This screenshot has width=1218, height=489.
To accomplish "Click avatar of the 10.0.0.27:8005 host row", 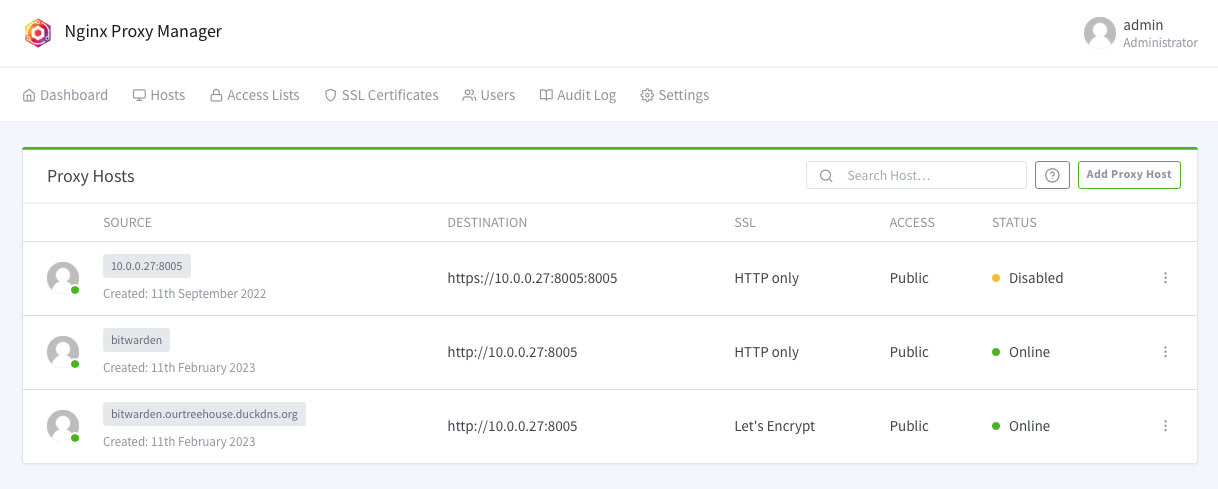I will tap(63, 278).
